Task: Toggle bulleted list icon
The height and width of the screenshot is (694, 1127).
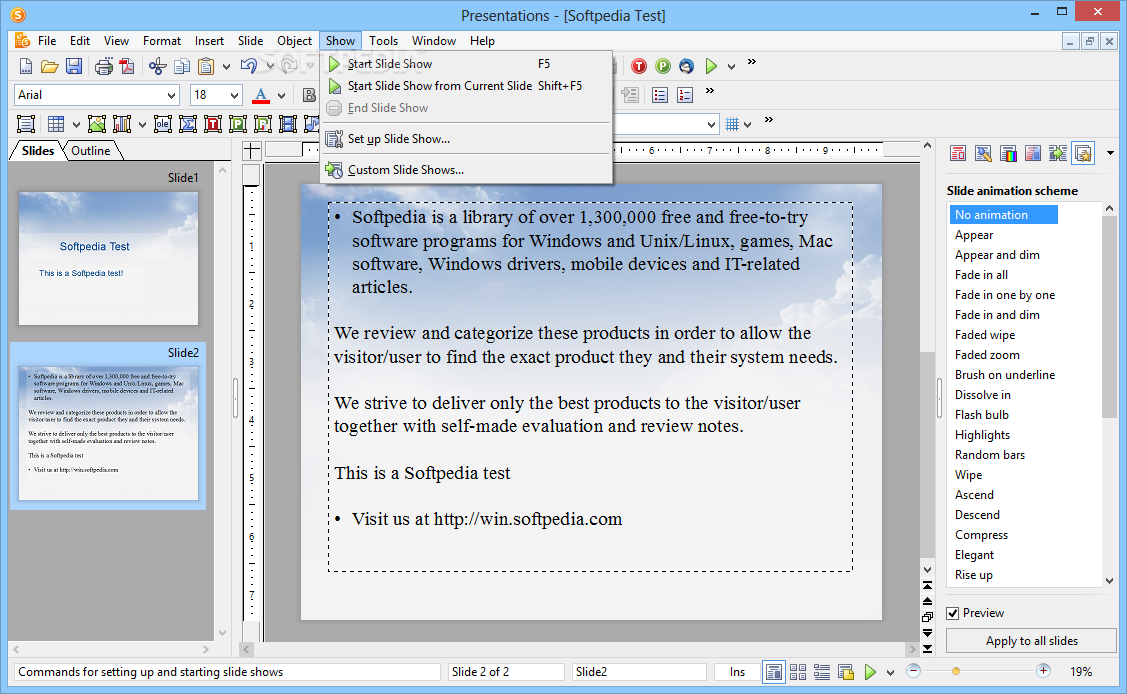Action: (660, 96)
